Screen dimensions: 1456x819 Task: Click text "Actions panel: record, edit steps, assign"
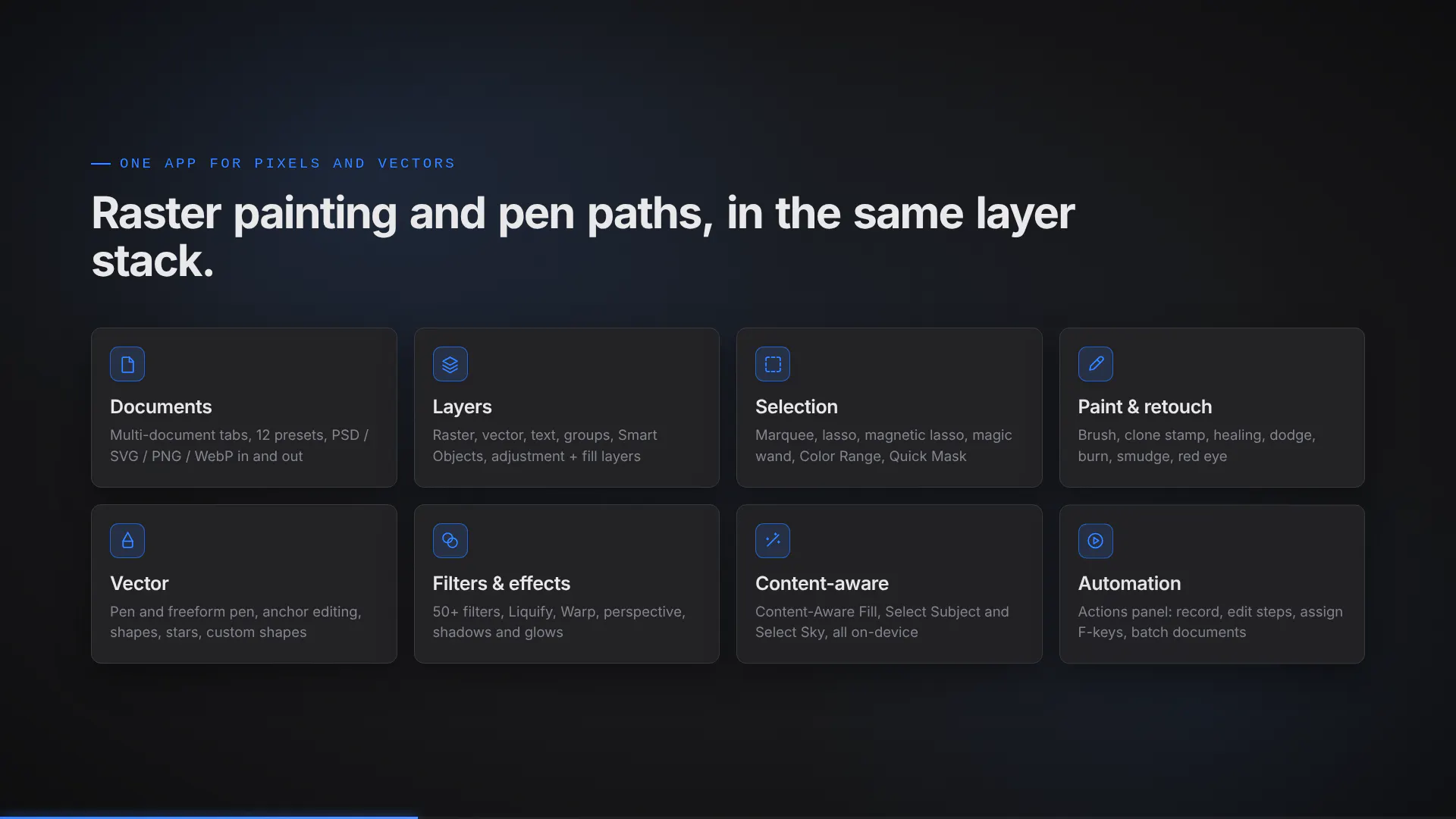click(x=1210, y=612)
